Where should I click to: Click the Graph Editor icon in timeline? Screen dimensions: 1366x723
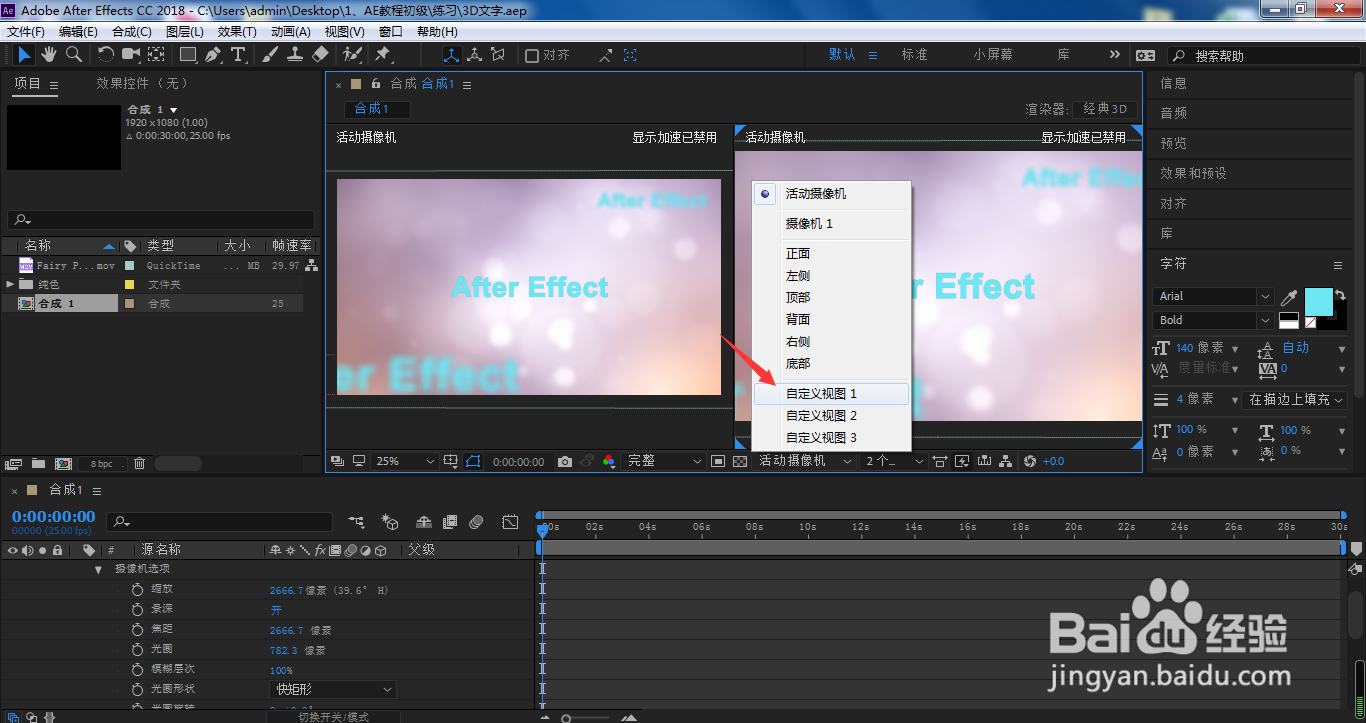(510, 522)
